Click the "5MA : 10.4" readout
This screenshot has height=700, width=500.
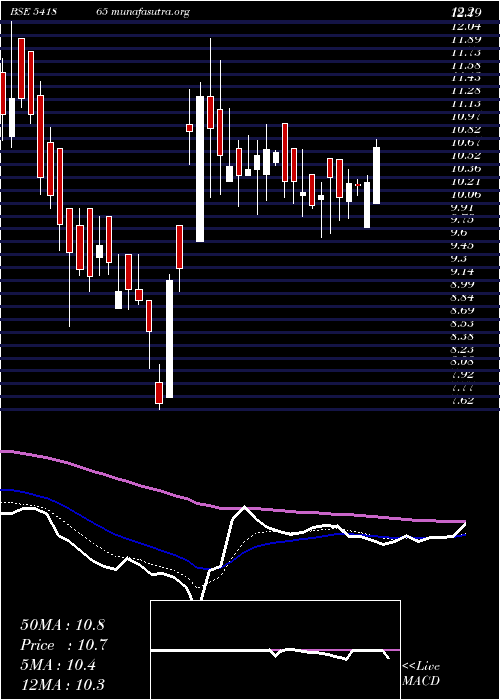58,666
